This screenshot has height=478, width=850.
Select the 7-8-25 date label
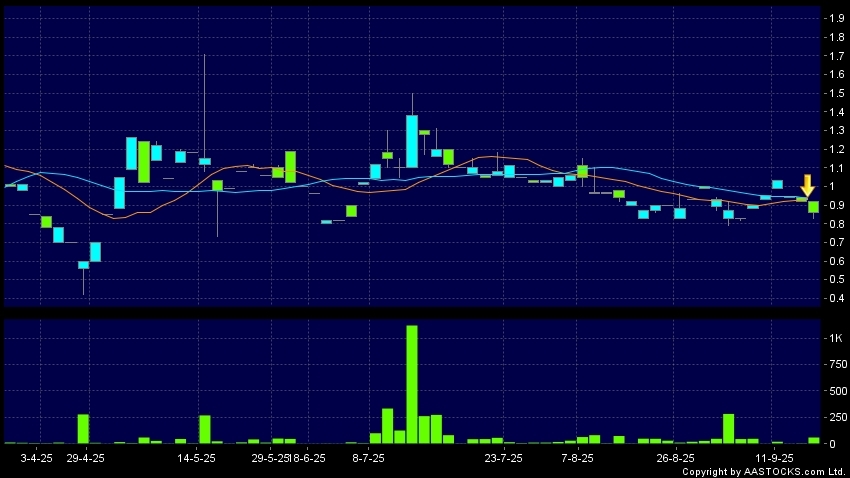click(x=577, y=458)
